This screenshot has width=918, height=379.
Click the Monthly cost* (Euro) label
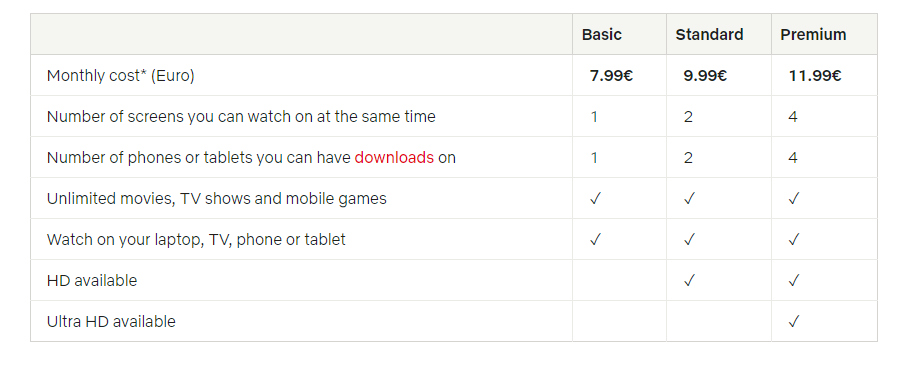point(121,76)
